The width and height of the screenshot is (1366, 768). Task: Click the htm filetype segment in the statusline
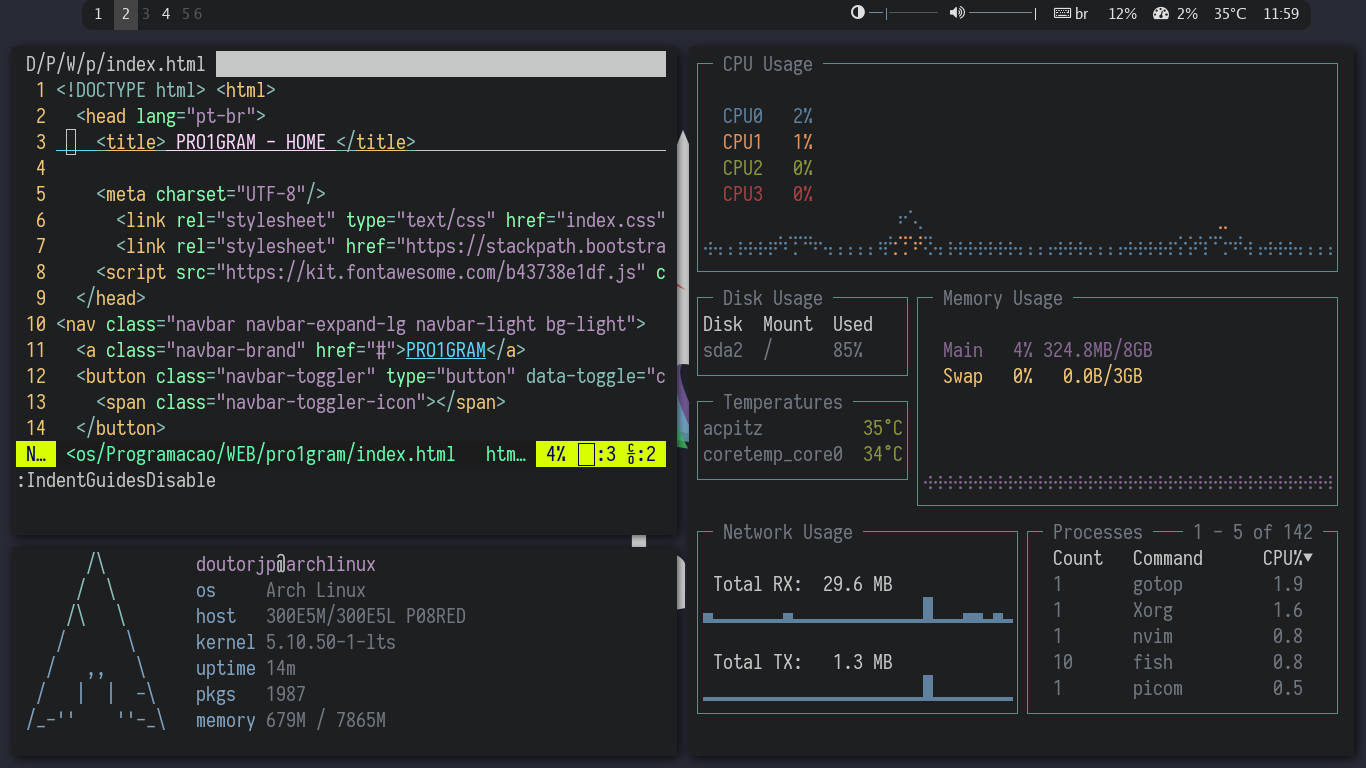504,453
